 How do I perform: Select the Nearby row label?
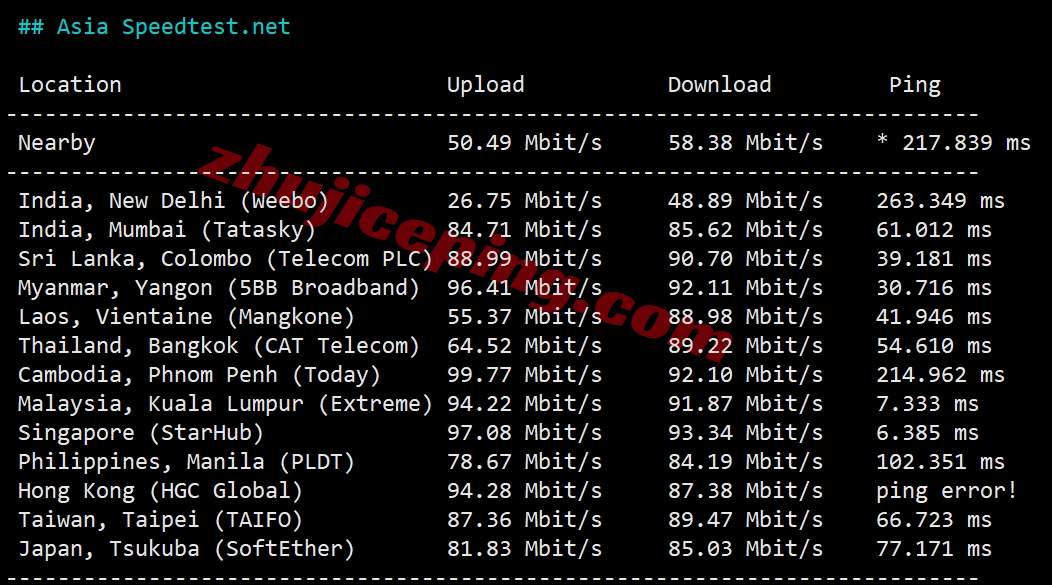point(56,143)
